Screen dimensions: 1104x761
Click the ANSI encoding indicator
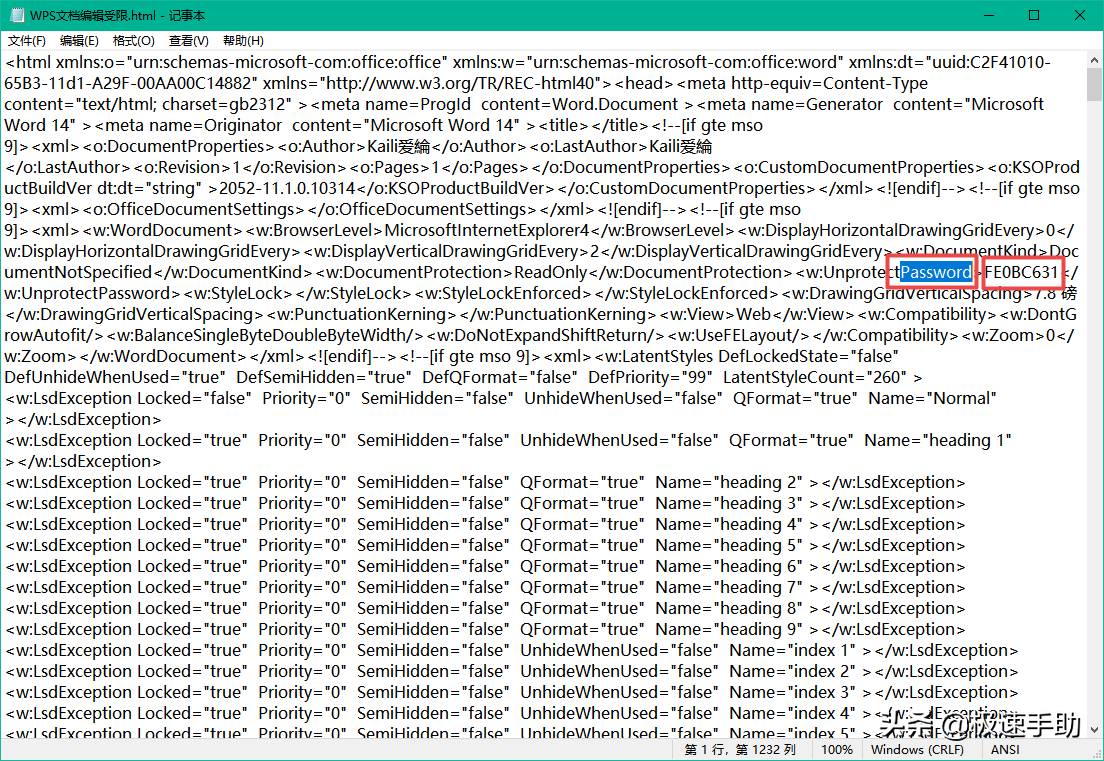(x=1005, y=749)
